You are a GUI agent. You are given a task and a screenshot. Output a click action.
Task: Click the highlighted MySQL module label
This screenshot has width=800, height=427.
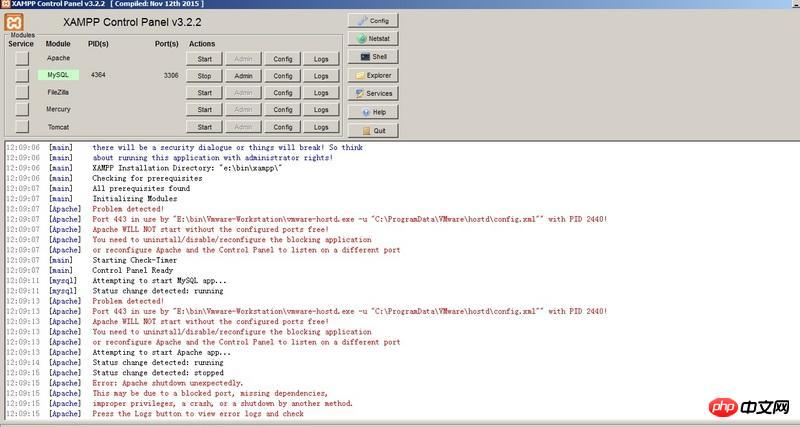[58, 75]
